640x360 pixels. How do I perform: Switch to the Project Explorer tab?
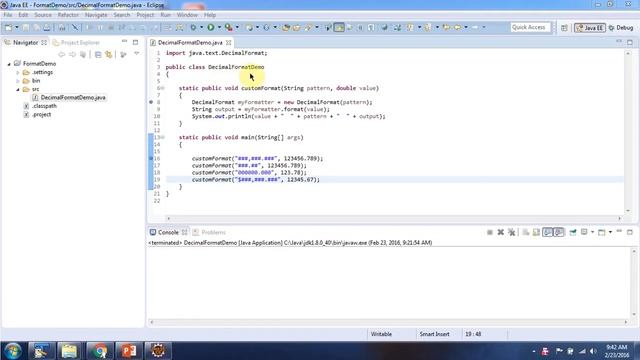tap(77, 42)
